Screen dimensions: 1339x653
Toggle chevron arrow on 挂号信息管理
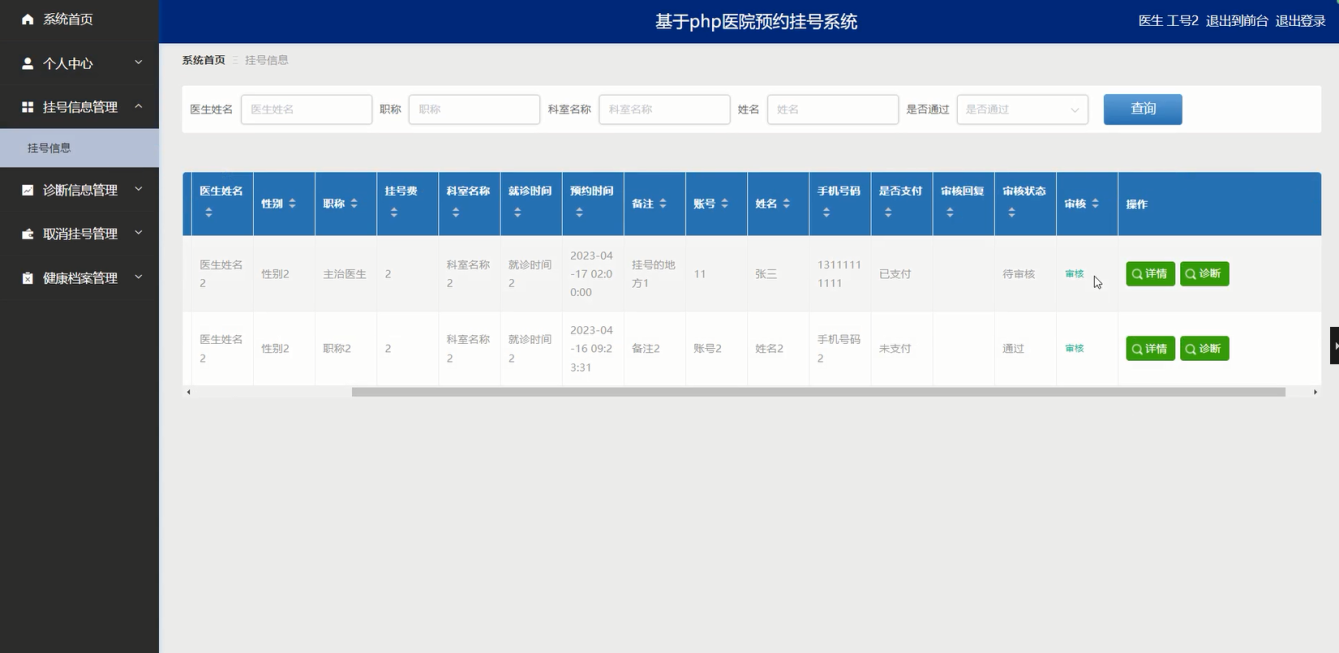click(138, 106)
